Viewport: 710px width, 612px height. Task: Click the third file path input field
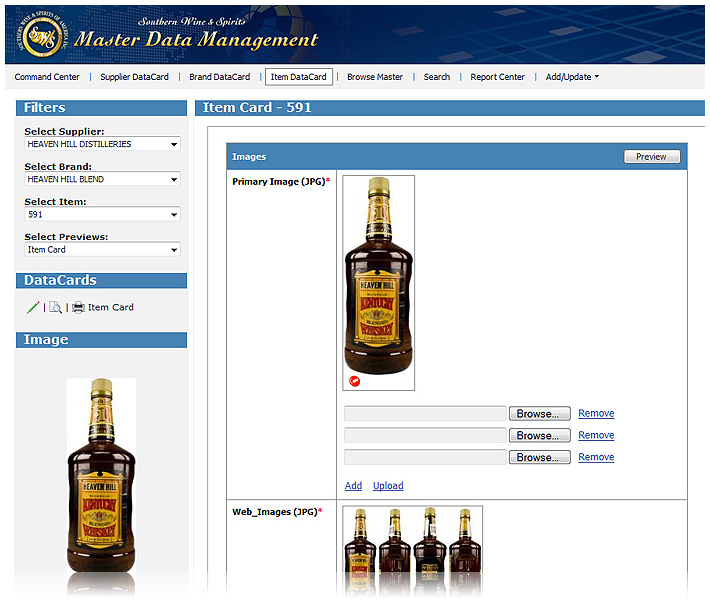tap(425, 457)
